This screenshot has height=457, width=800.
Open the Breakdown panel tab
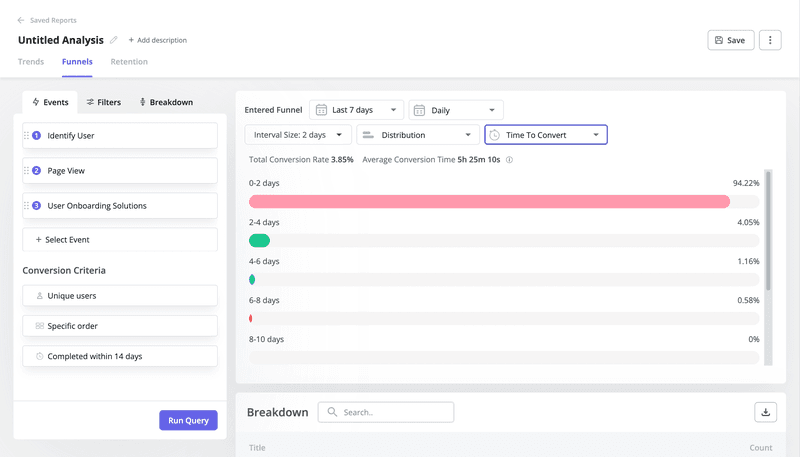(x=166, y=102)
